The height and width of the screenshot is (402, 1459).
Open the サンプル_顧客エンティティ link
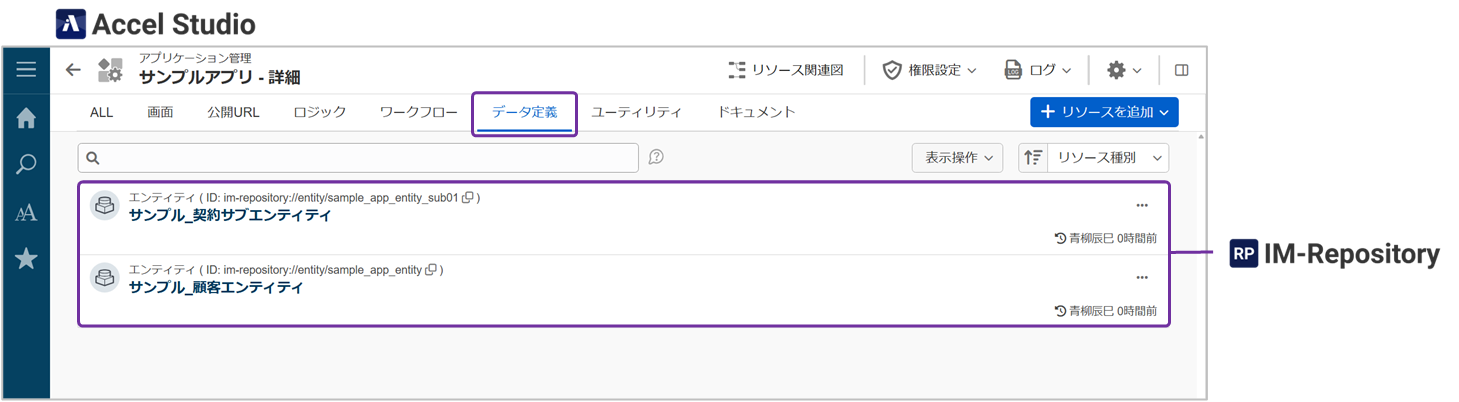pyautogui.click(x=215, y=287)
